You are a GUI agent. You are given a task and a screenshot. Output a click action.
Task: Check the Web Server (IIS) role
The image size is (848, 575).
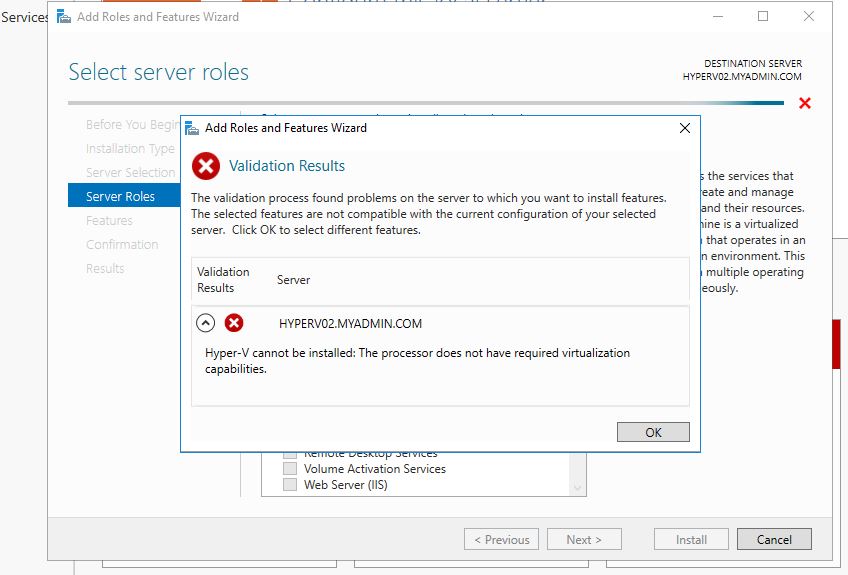[x=290, y=485]
